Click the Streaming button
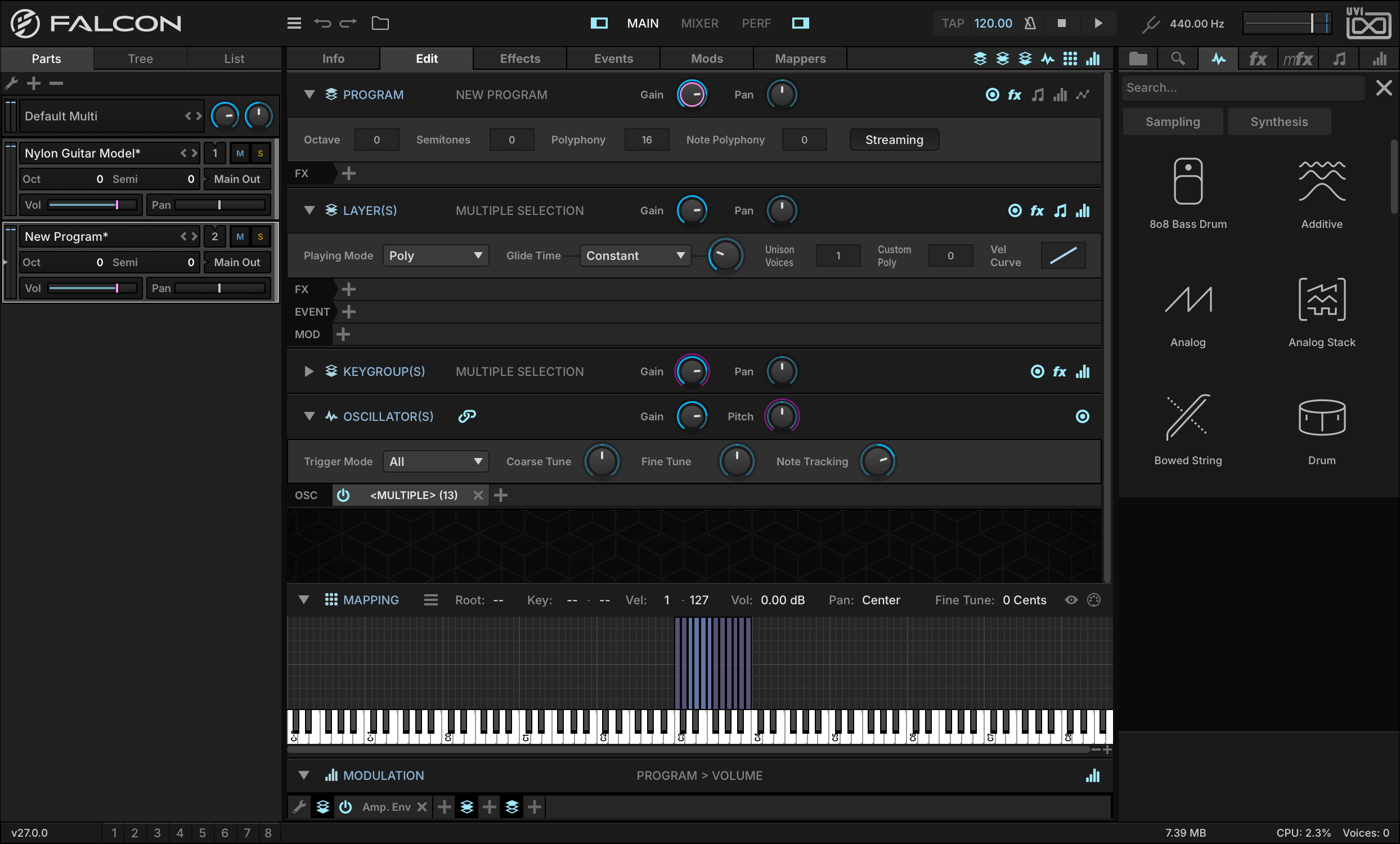1400x844 pixels. [x=894, y=140]
